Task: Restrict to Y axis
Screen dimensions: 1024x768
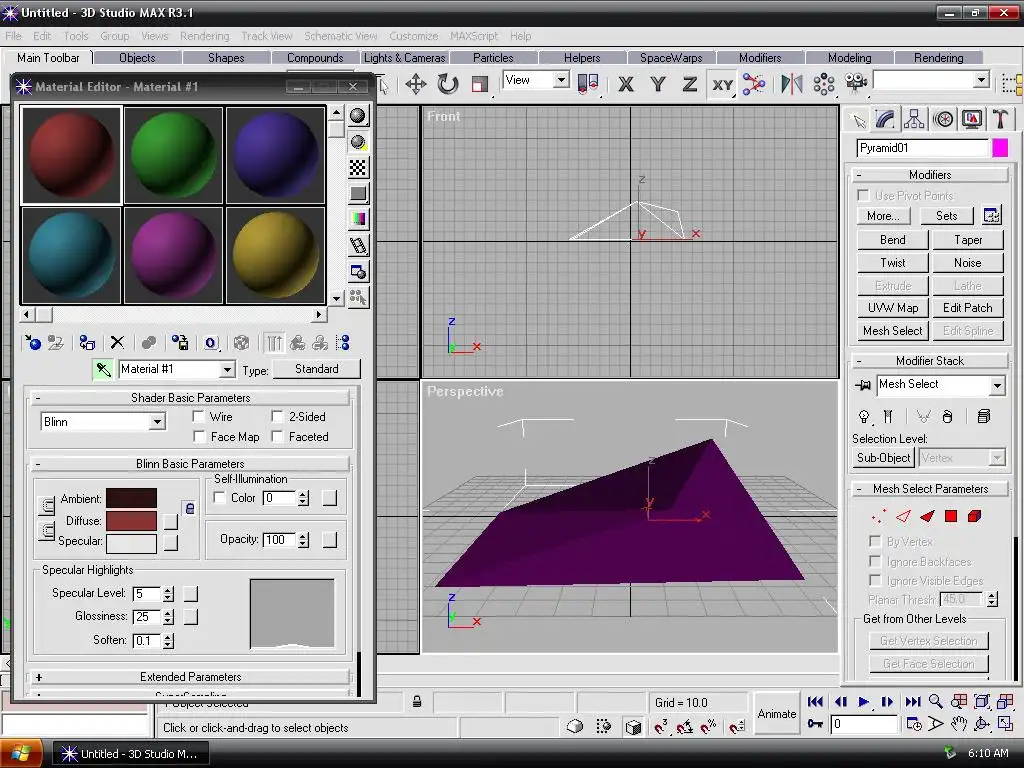Action: point(658,84)
